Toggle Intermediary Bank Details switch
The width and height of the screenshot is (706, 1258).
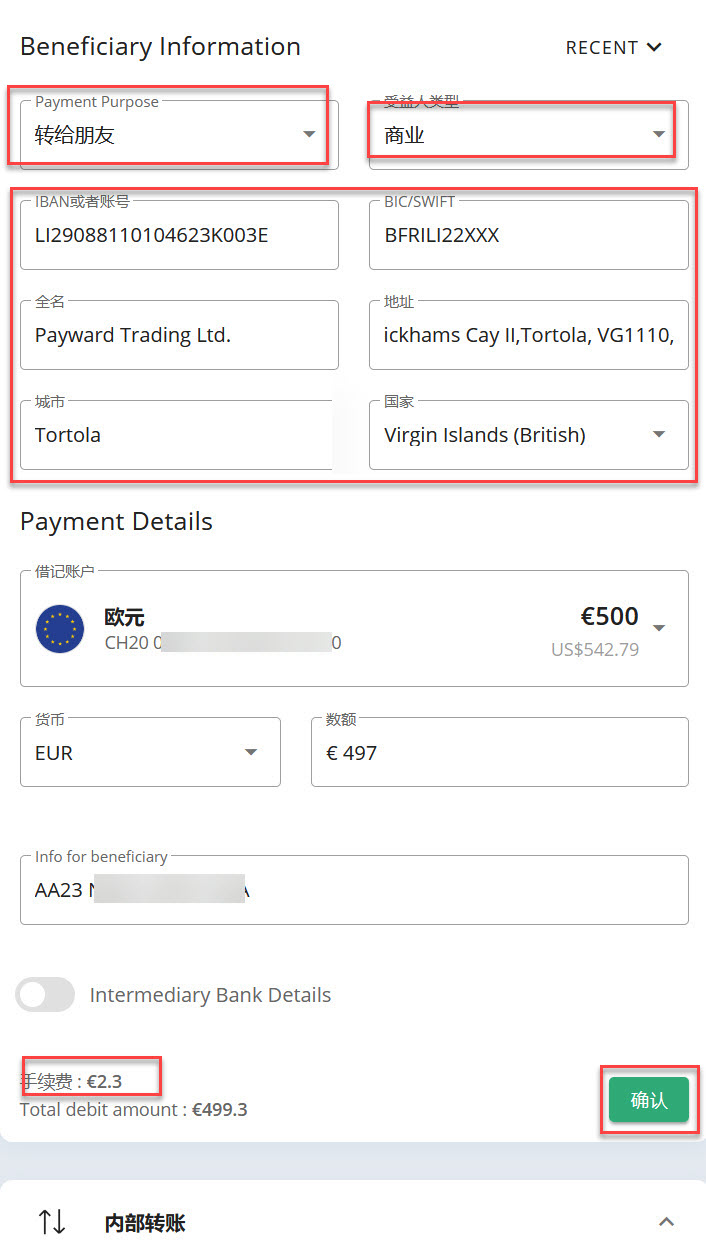(x=45, y=995)
